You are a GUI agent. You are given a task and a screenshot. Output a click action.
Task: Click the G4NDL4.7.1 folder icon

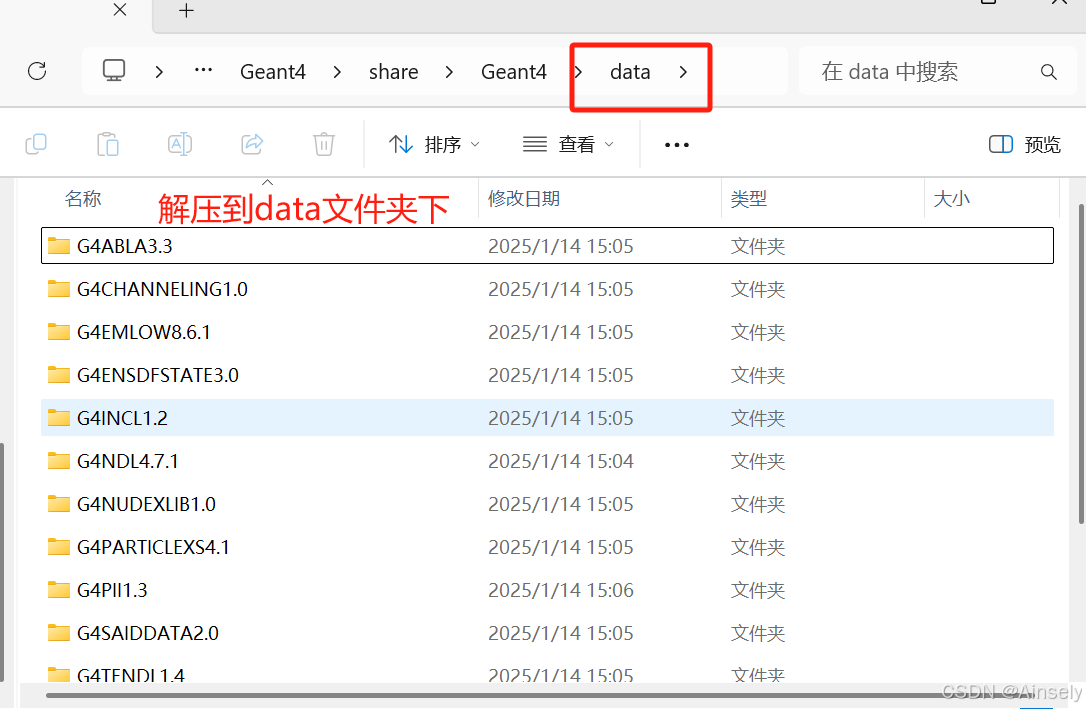tap(59, 460)
